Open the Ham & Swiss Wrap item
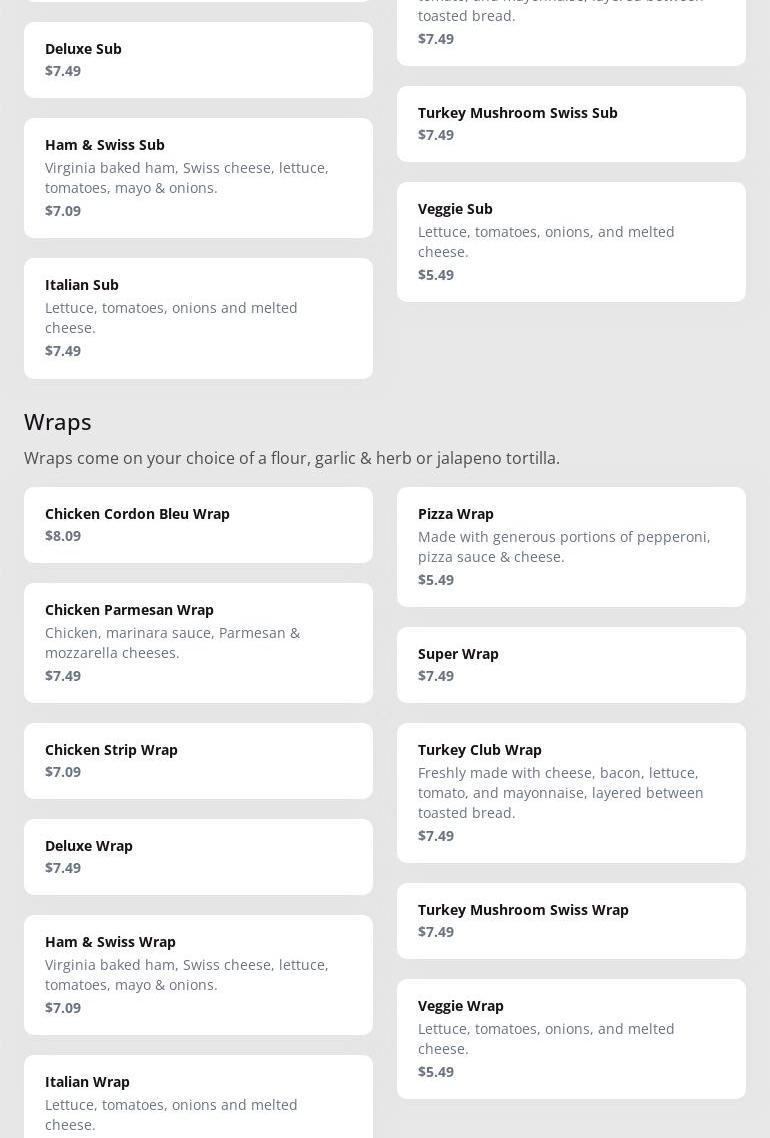The image size is (770, 1138). (198, 975)
